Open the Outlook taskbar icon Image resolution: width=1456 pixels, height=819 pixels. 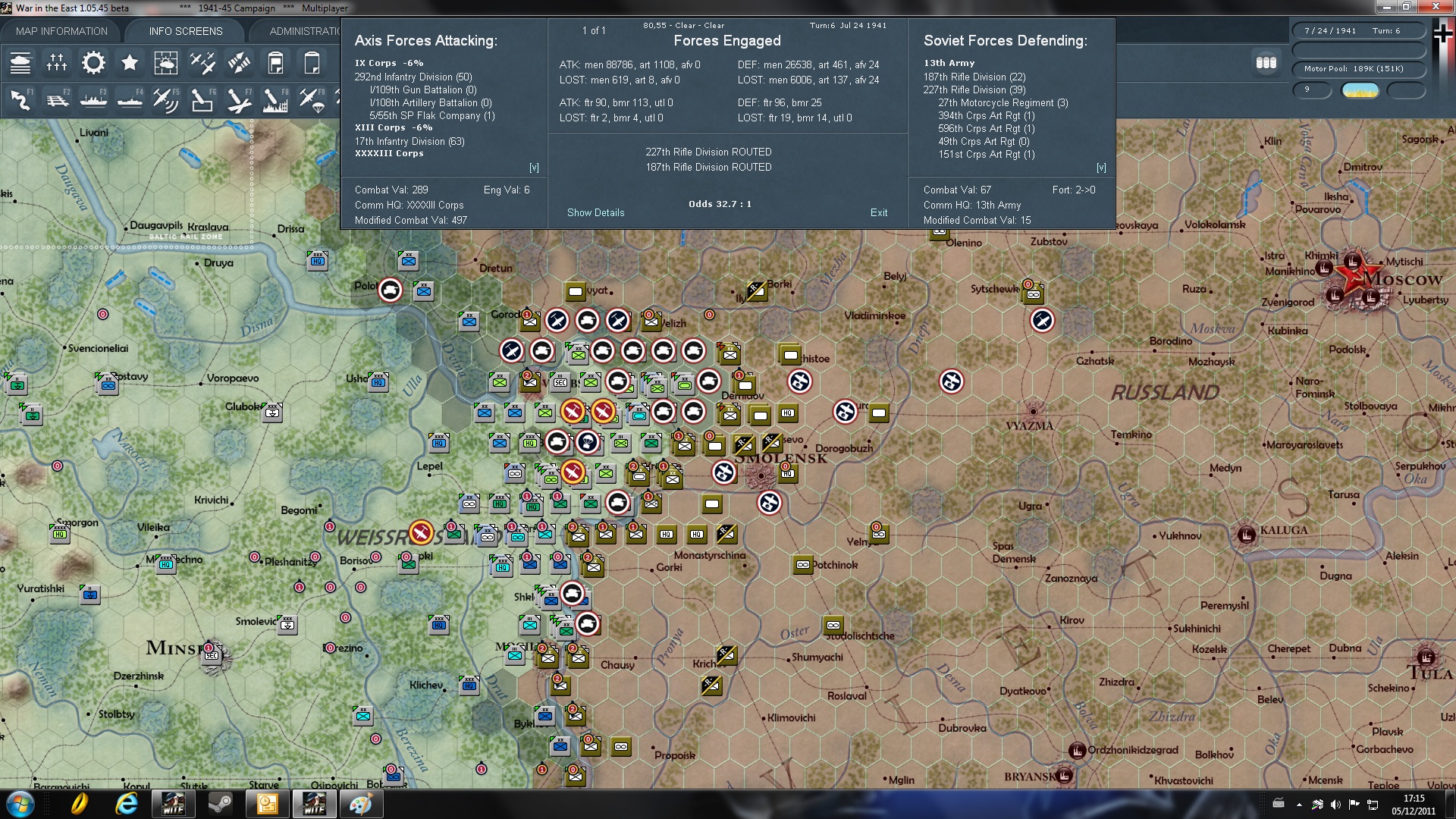point(268,804)
